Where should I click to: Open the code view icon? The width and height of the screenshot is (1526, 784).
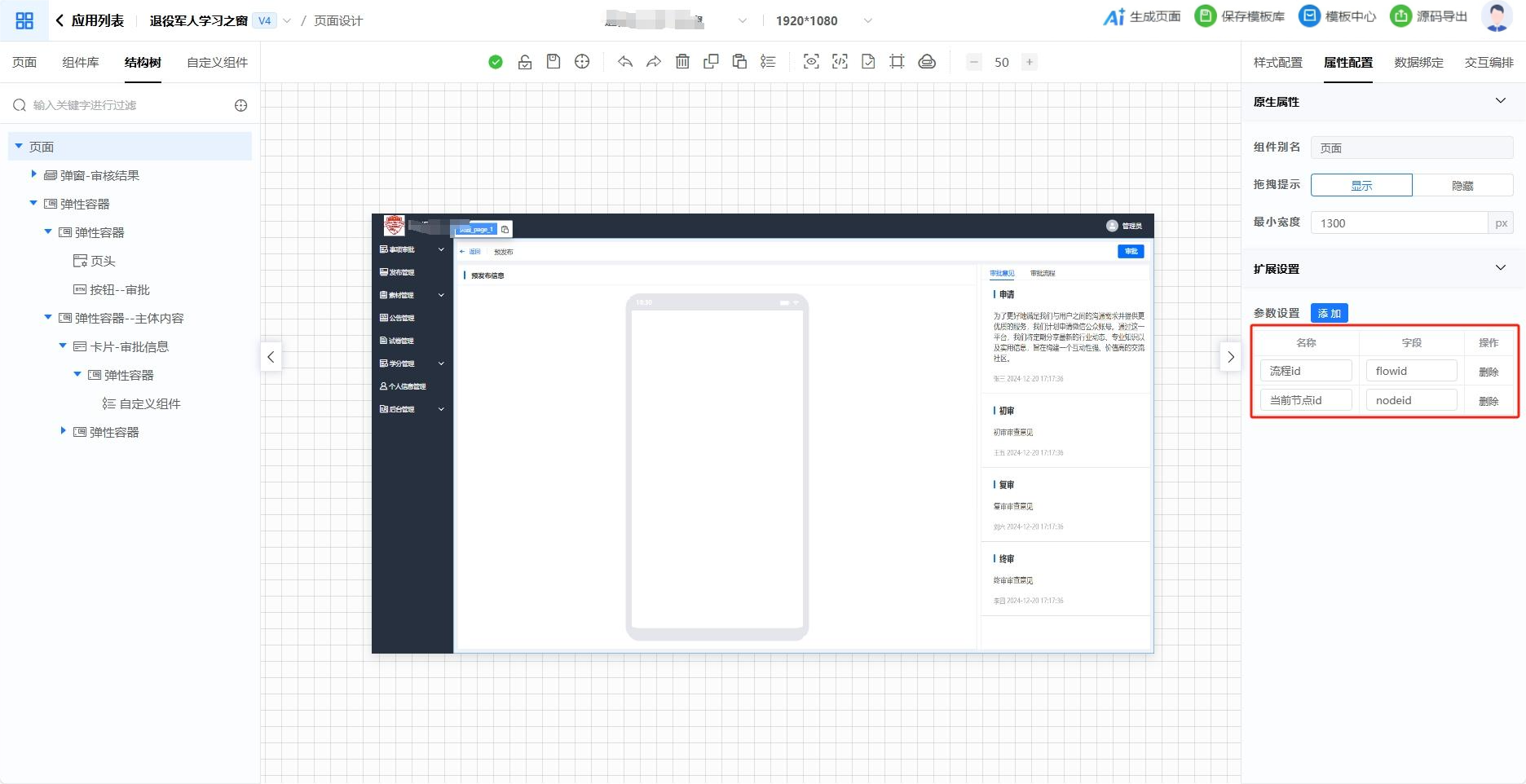click(840, 62)
